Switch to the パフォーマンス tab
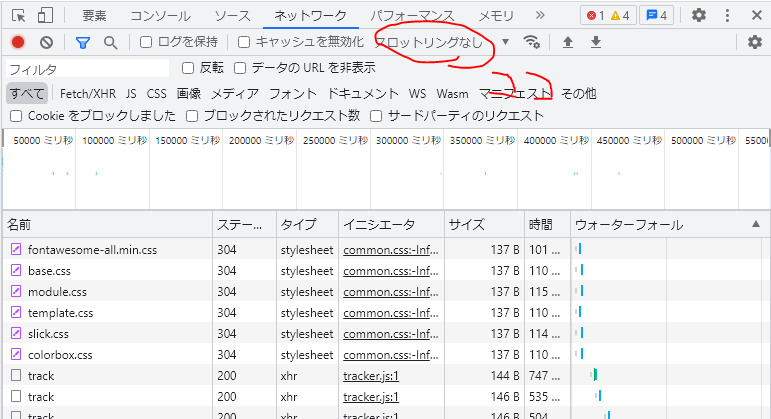771x419 pixels. point(411,15)
